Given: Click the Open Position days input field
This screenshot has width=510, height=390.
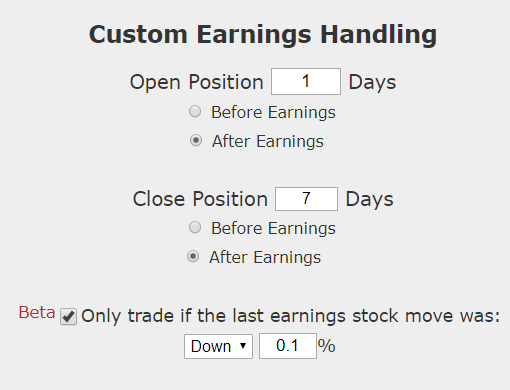Looking at the screenshot, I should point(306,81).
